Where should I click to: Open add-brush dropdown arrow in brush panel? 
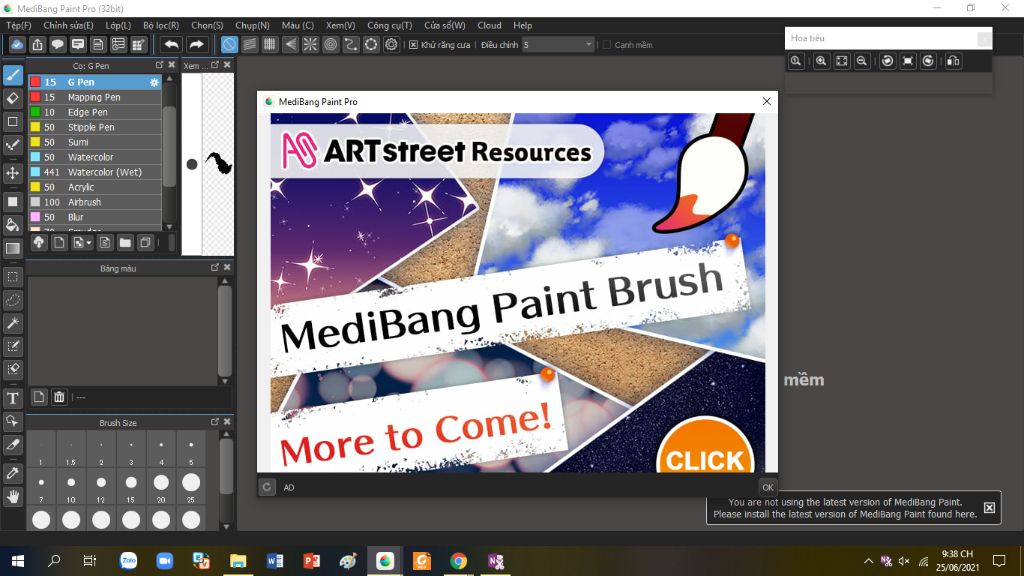pos(89,243)
